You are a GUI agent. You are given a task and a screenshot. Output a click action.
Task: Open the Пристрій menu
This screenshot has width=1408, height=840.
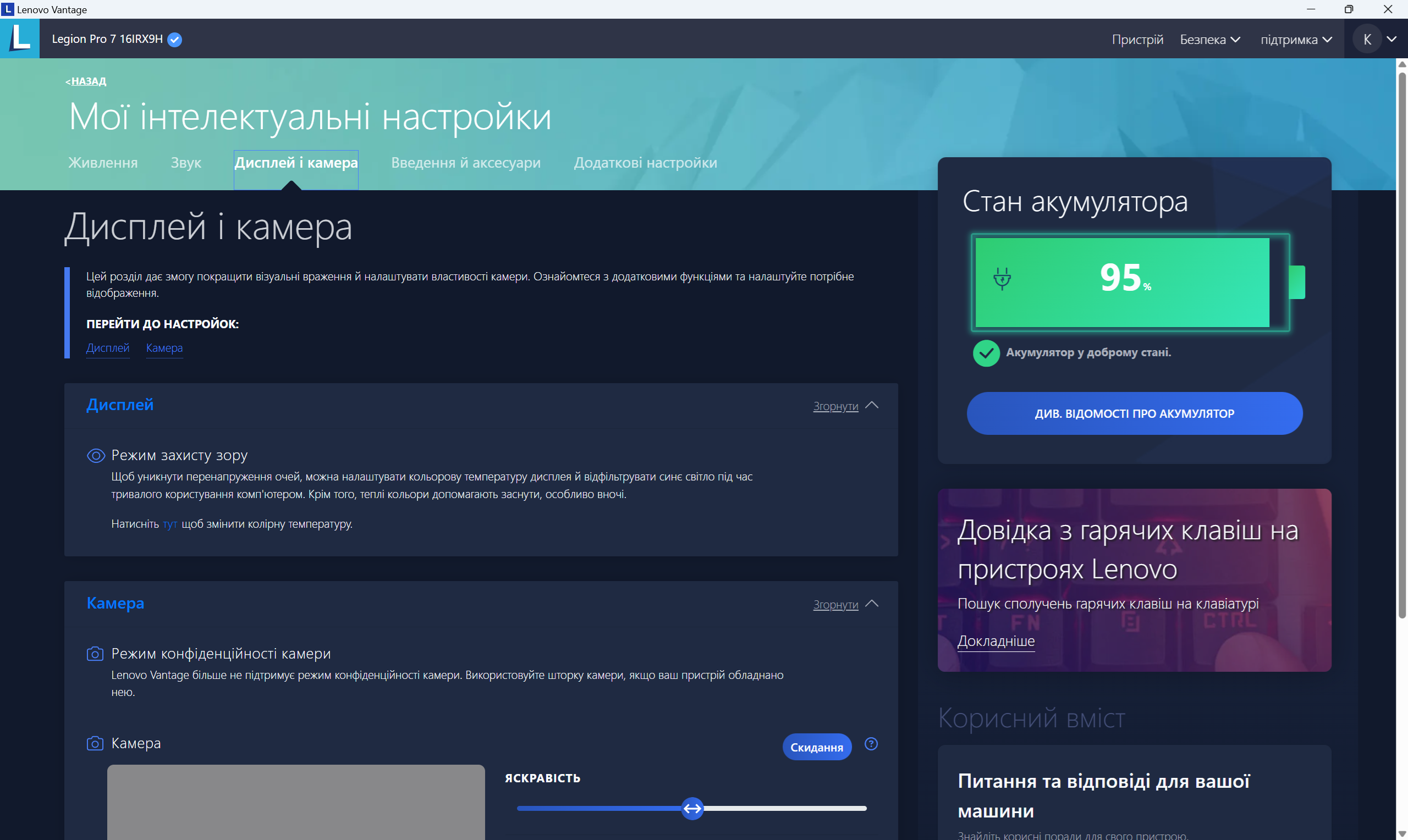pyautogui.click(x=1138, y=39)
